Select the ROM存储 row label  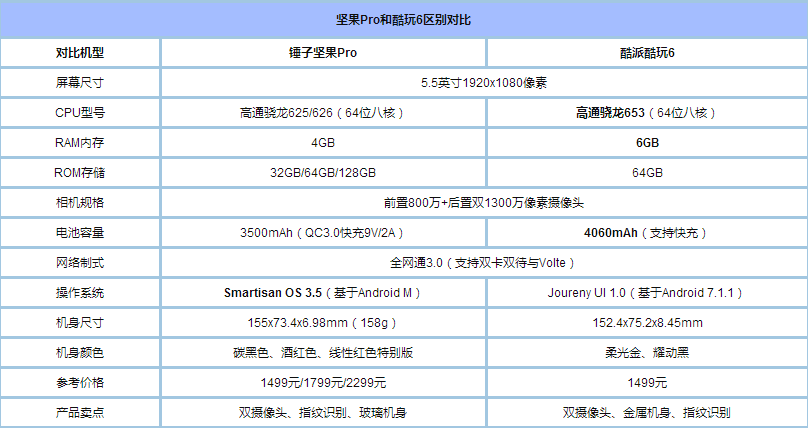click(x=80, y=173)
